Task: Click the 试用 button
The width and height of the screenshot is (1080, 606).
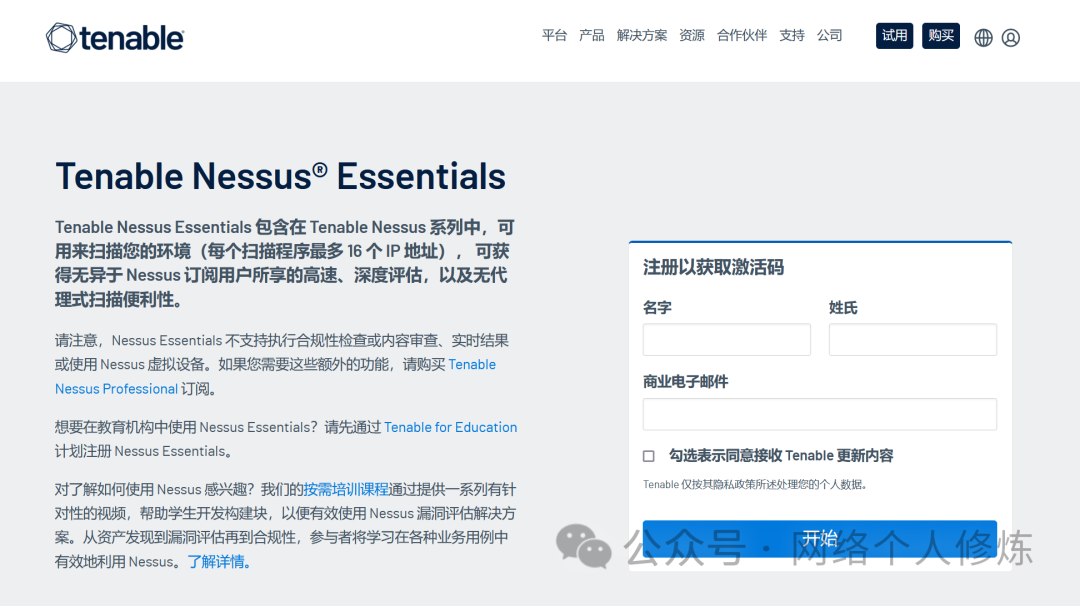Action: [894, 36]
